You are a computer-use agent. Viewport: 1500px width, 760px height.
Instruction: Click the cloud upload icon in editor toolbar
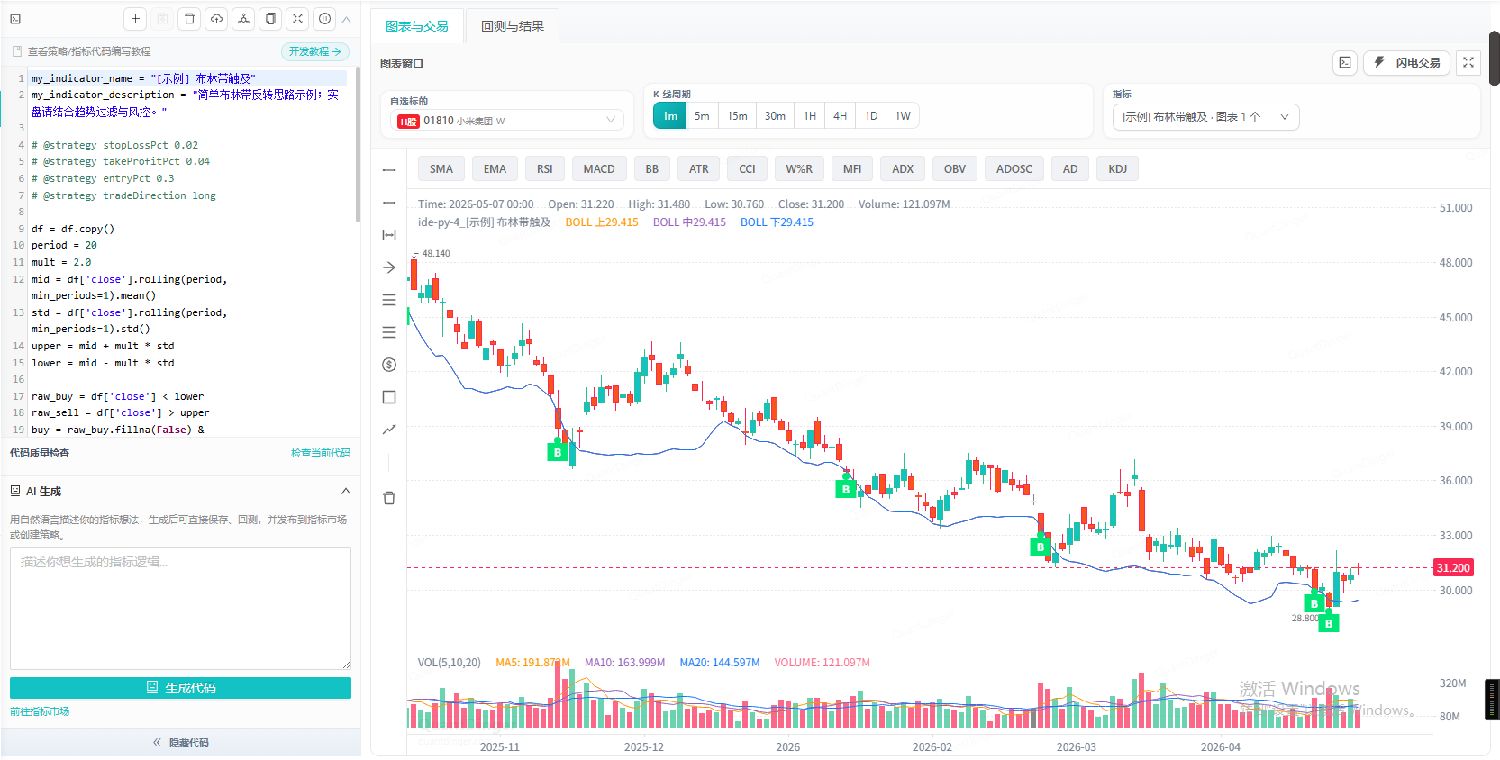217,19
